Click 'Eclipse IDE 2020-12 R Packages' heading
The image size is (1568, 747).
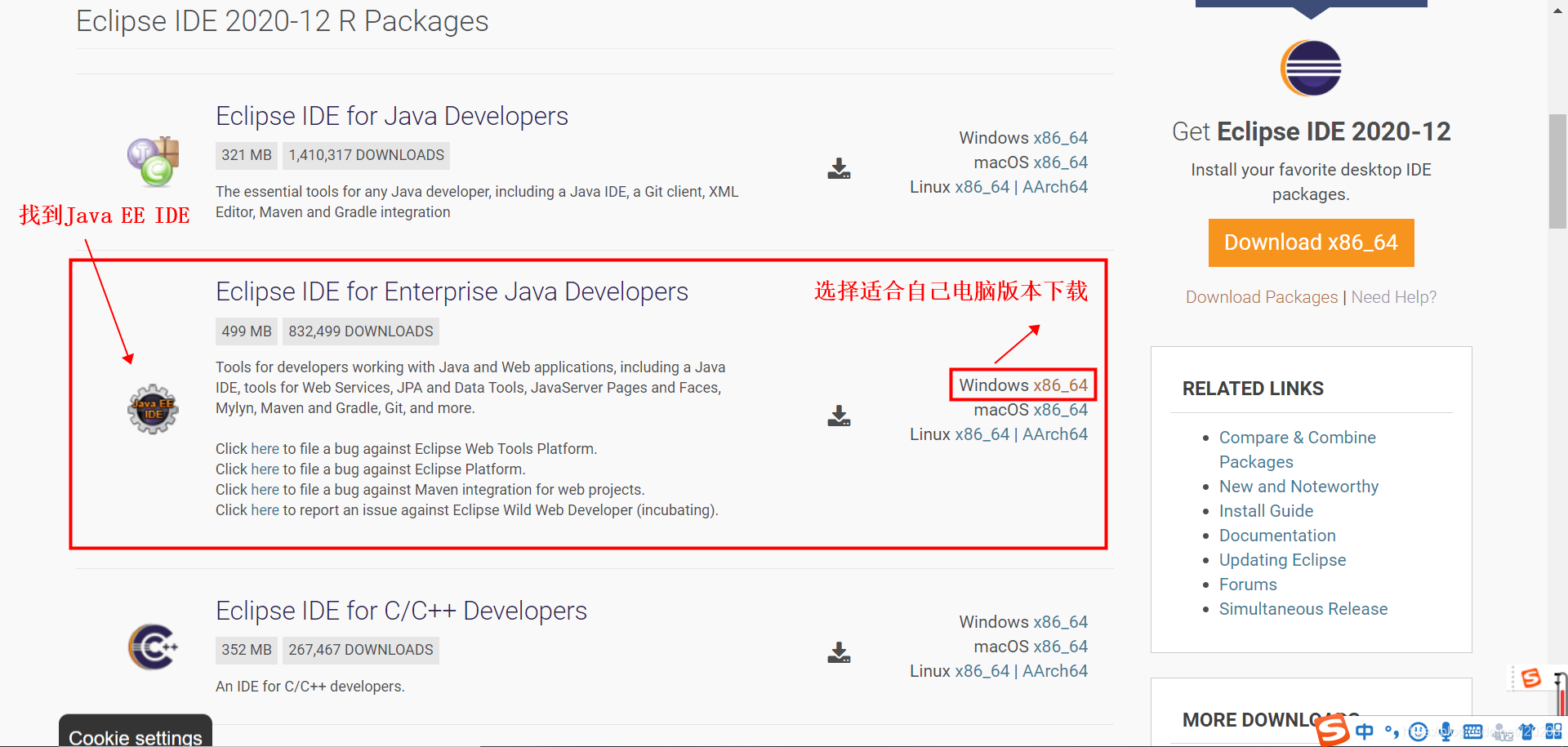pos(282,21)
